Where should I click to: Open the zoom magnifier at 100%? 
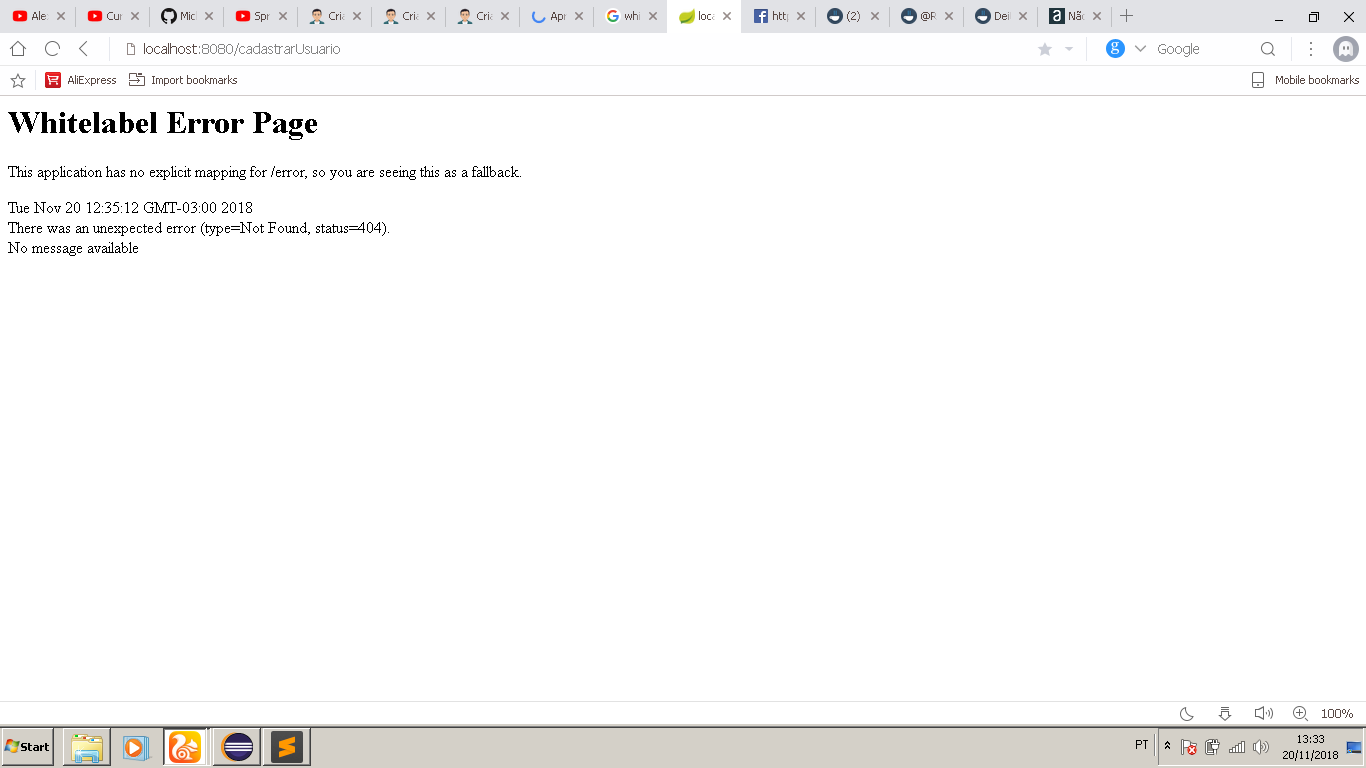[1300, 714]
